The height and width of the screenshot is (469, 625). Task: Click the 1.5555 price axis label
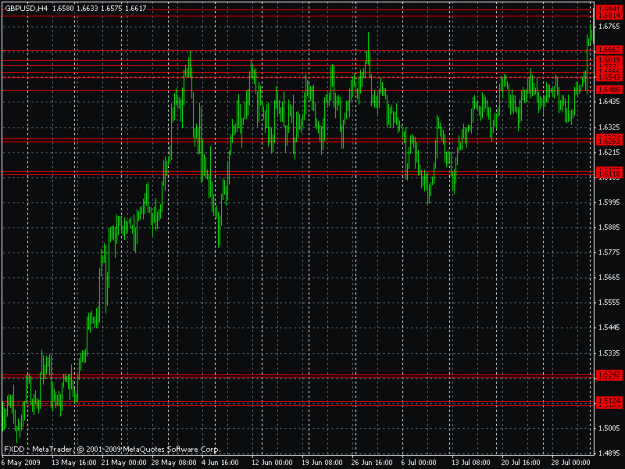(x=609, y=302)
